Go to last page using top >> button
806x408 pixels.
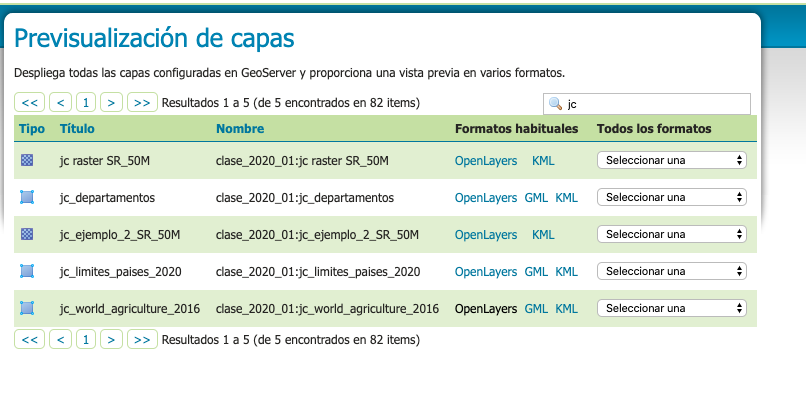pyautogui.click(x=143, y=102)
